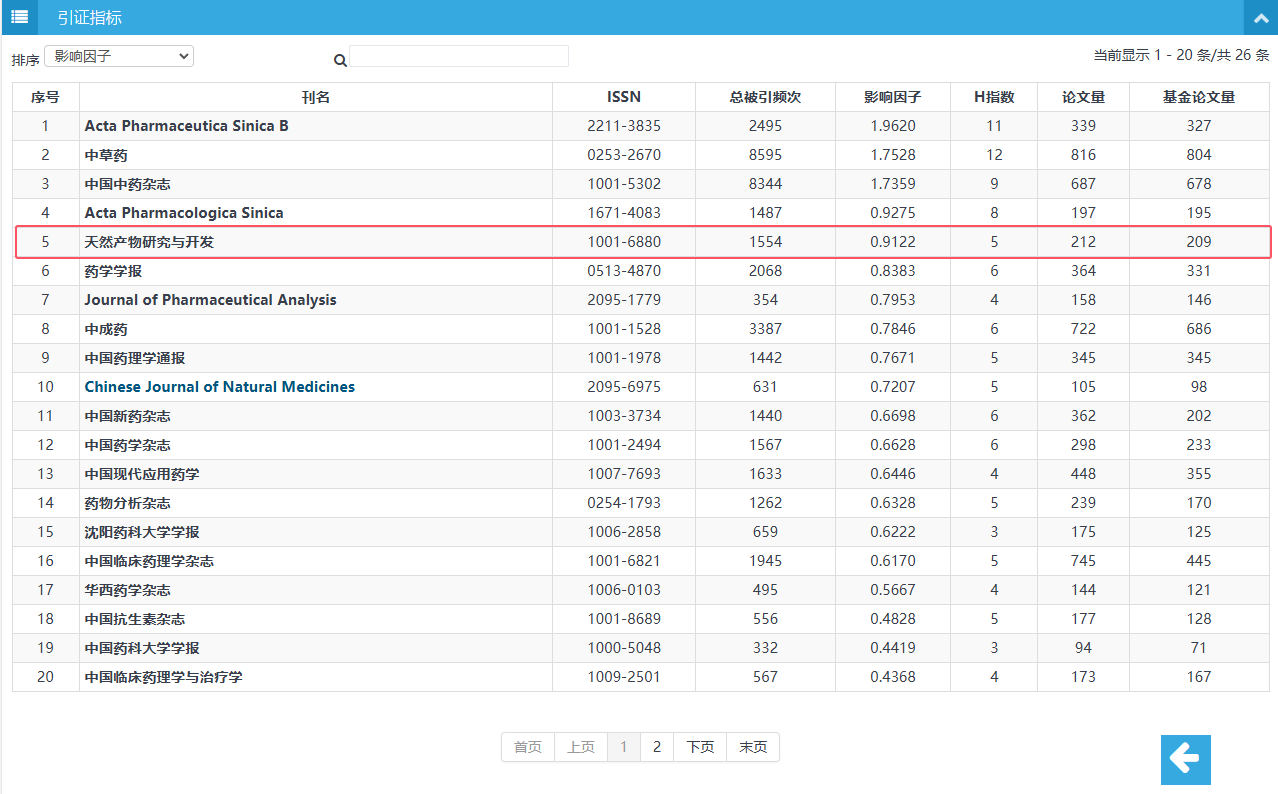Click the magnifier search icon
The height and width of the screenshot is (794, 1278).
(x=340, y=60)
